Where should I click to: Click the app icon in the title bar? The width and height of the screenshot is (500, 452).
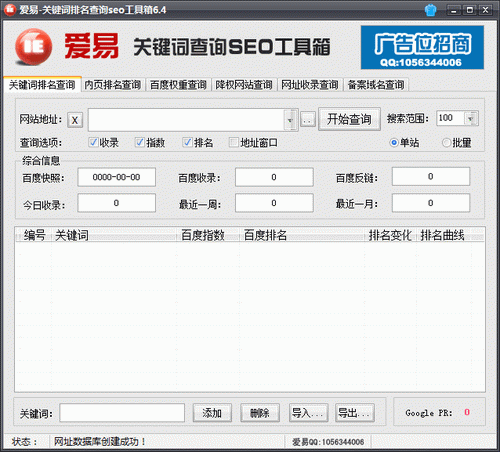click(x=10, y=10)
